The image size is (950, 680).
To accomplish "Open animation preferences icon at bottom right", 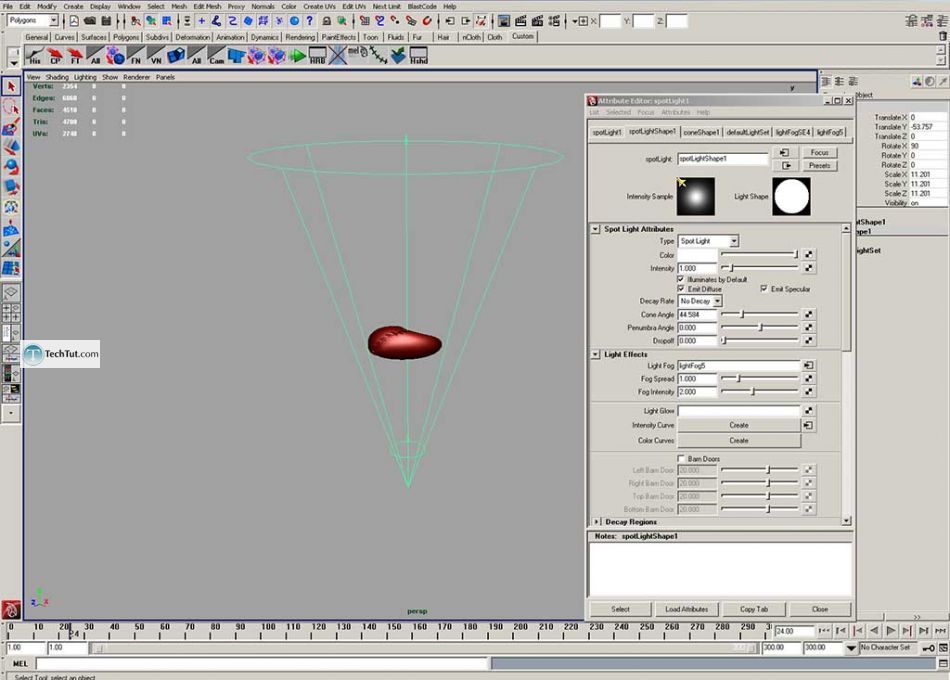I will click(943, 648).
